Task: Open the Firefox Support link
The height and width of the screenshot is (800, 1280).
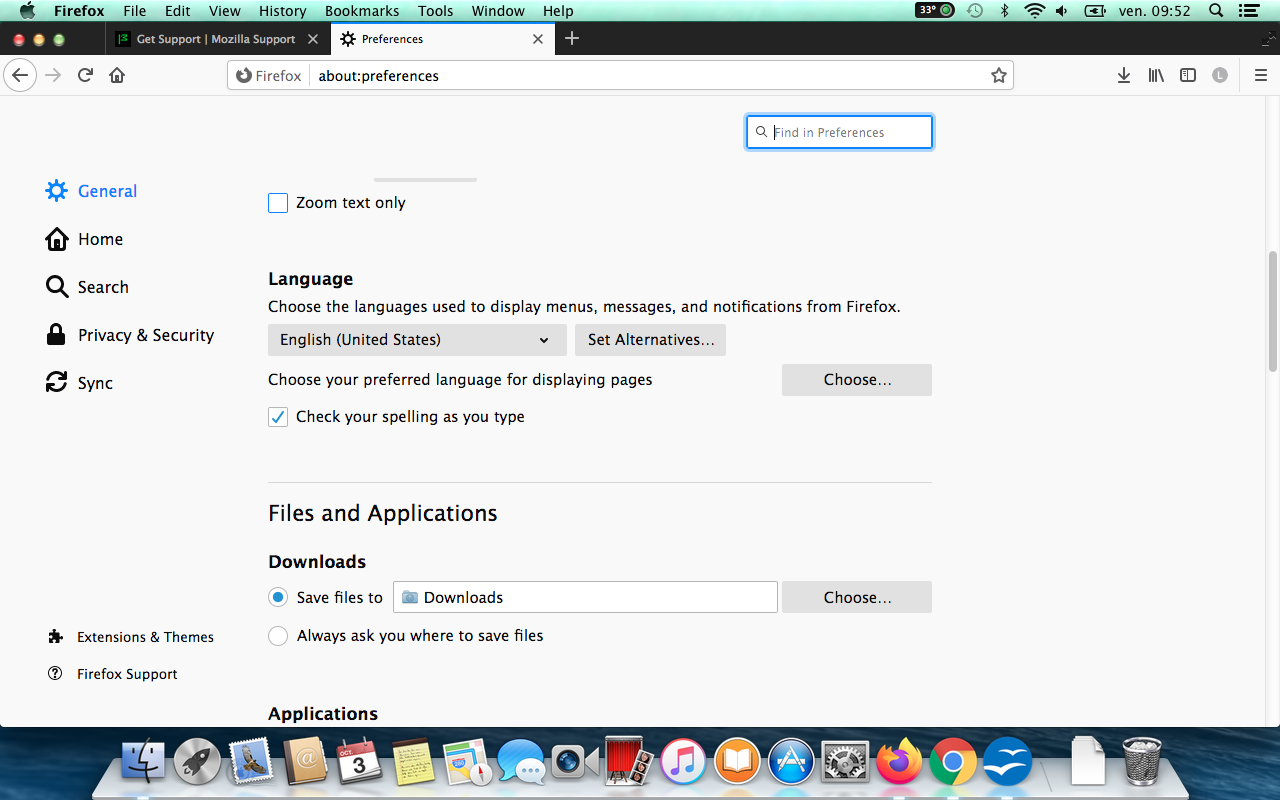Action: tap(113, 674)
